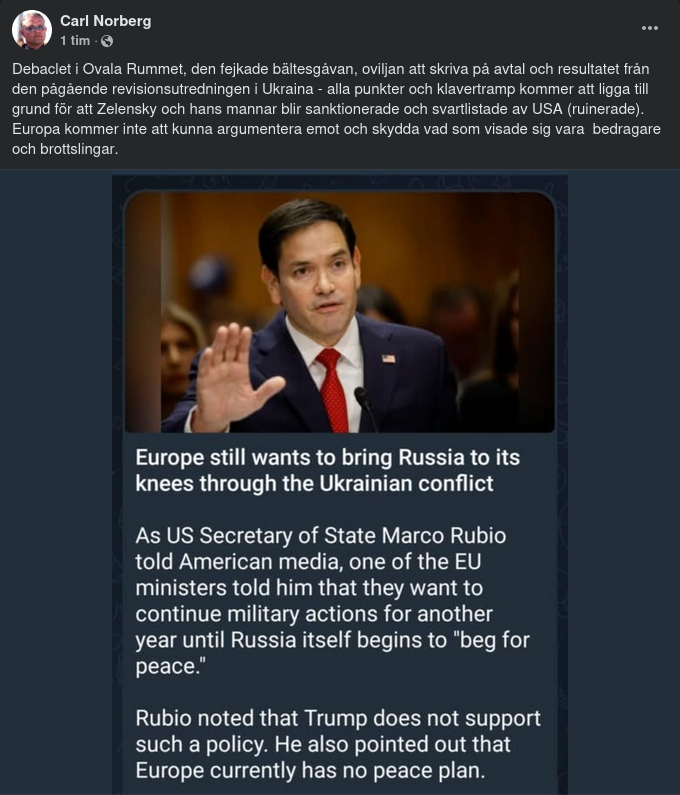Click the Carl Norberg author name
This screenshot has height=795, width=680.
105,21
